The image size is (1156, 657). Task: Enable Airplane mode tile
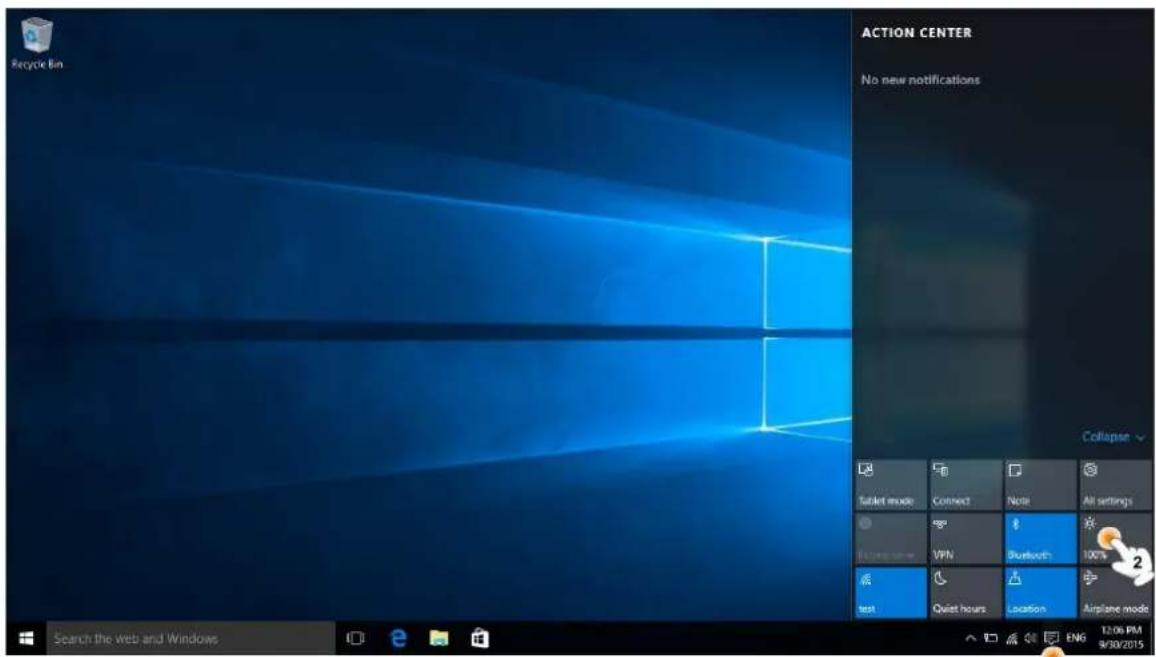click(x=1115, y=593)
